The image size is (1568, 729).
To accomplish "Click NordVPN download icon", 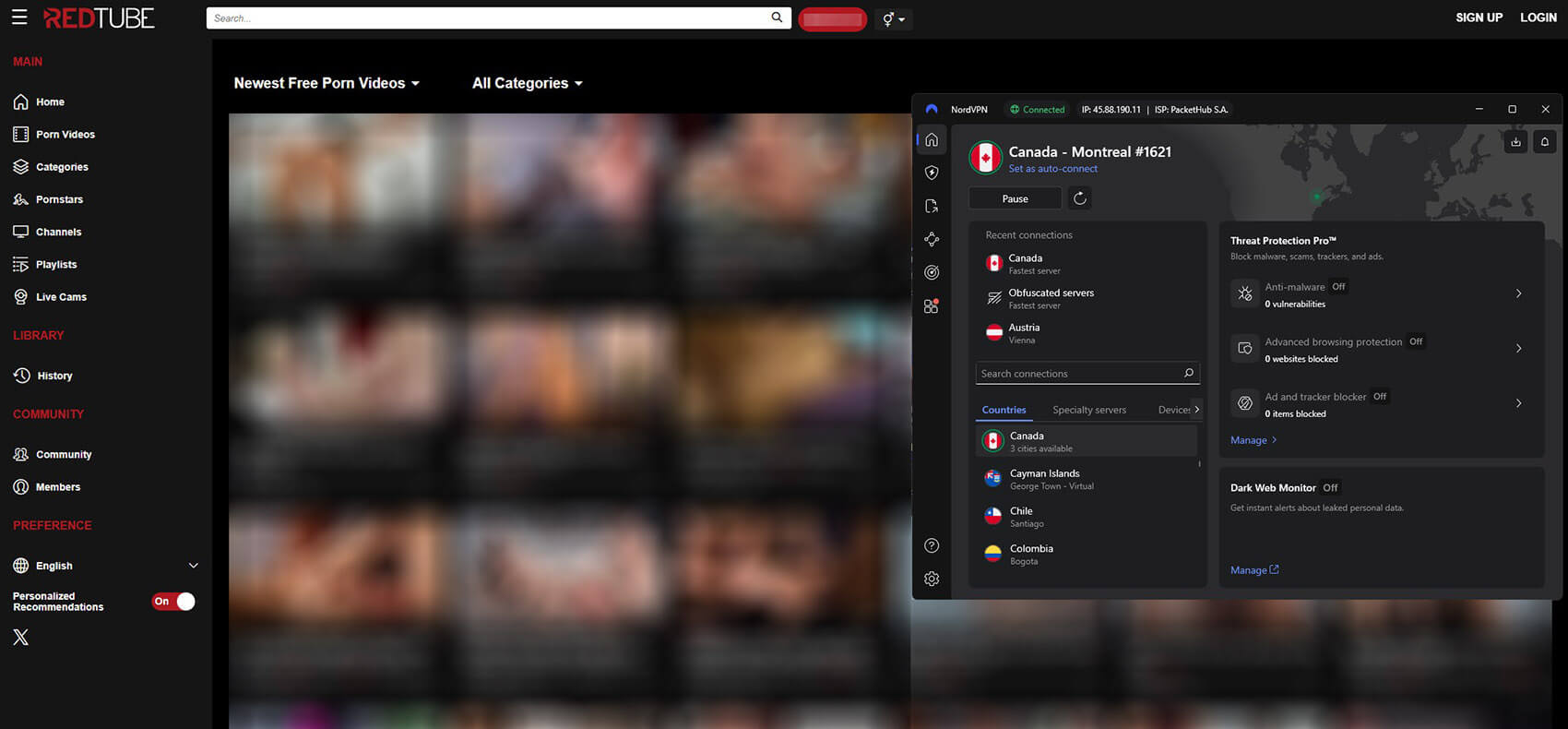I will pyautogui.click(x=1515, y=142).
